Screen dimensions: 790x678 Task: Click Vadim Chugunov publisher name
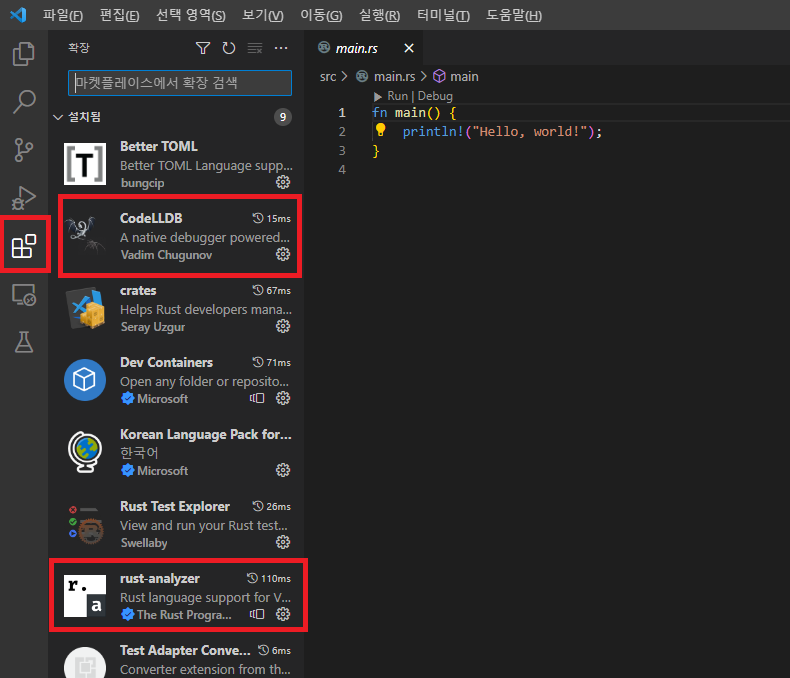click(x=166, y=255)
